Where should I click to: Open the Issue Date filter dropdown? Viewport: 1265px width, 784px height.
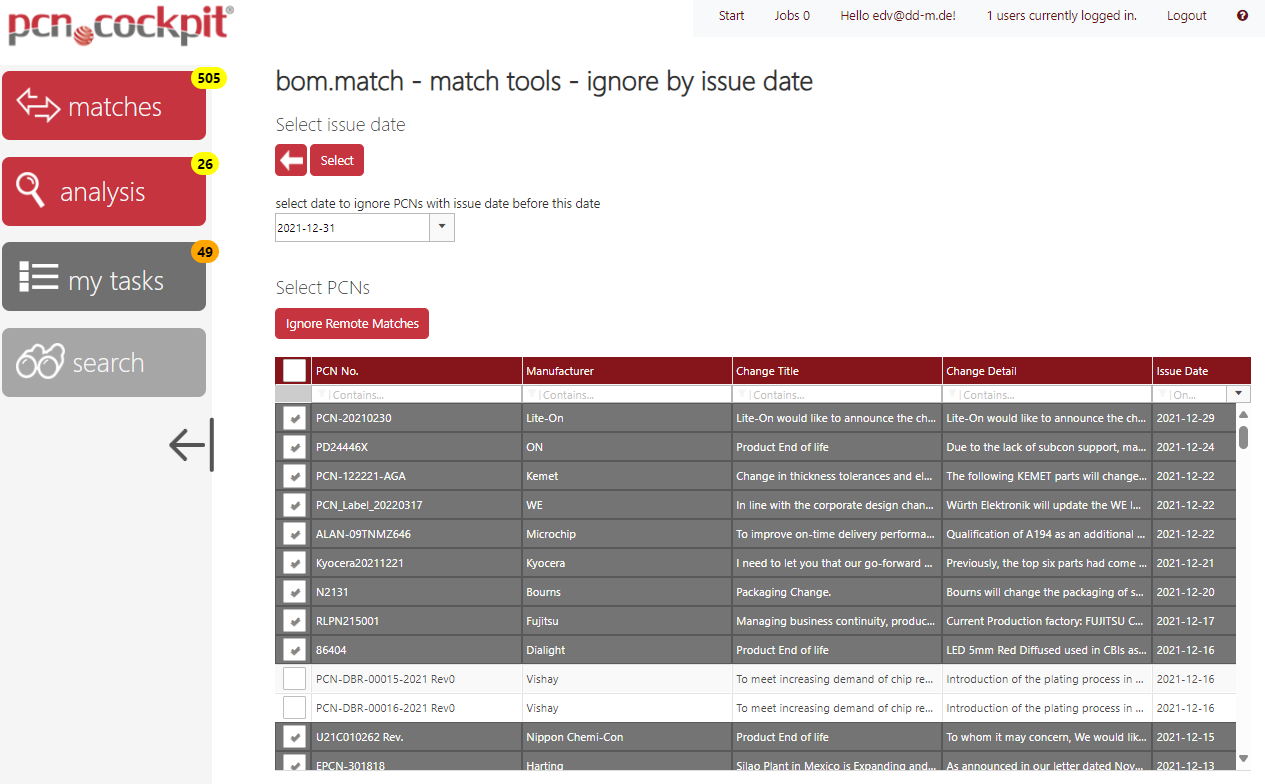[1239, 393]
